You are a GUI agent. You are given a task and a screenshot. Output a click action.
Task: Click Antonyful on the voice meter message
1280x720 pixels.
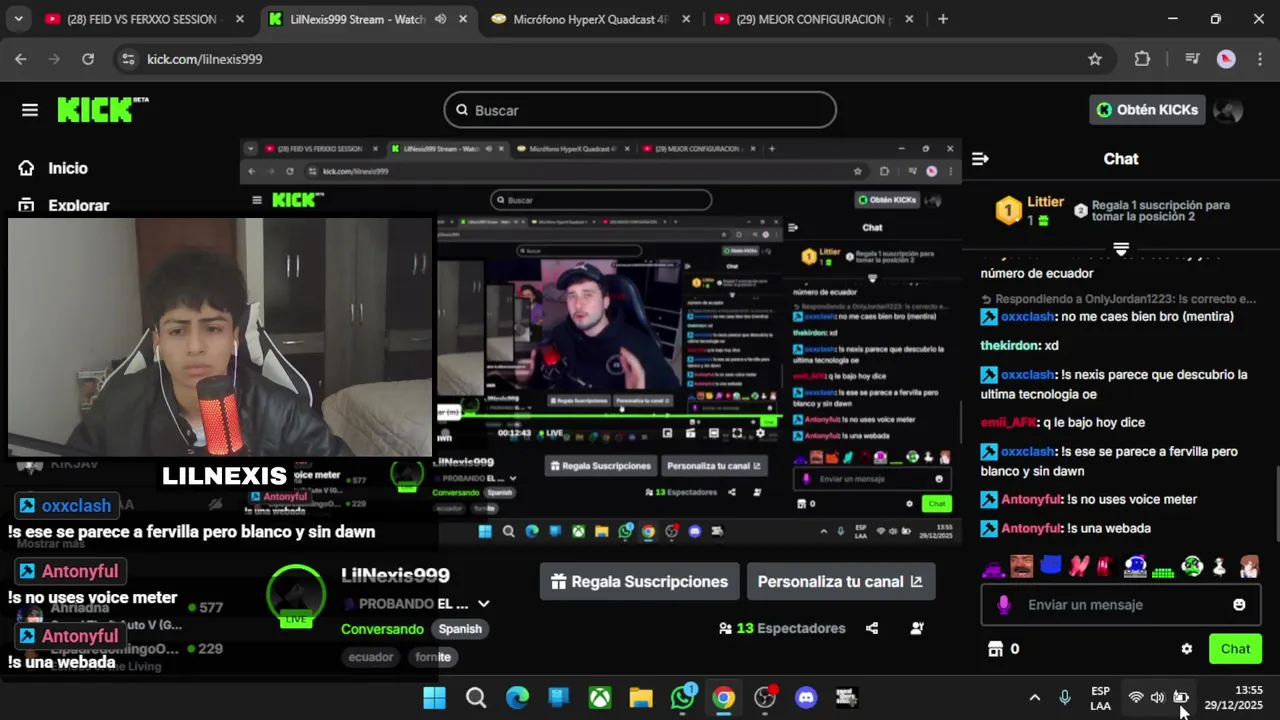coord(1031,499)
